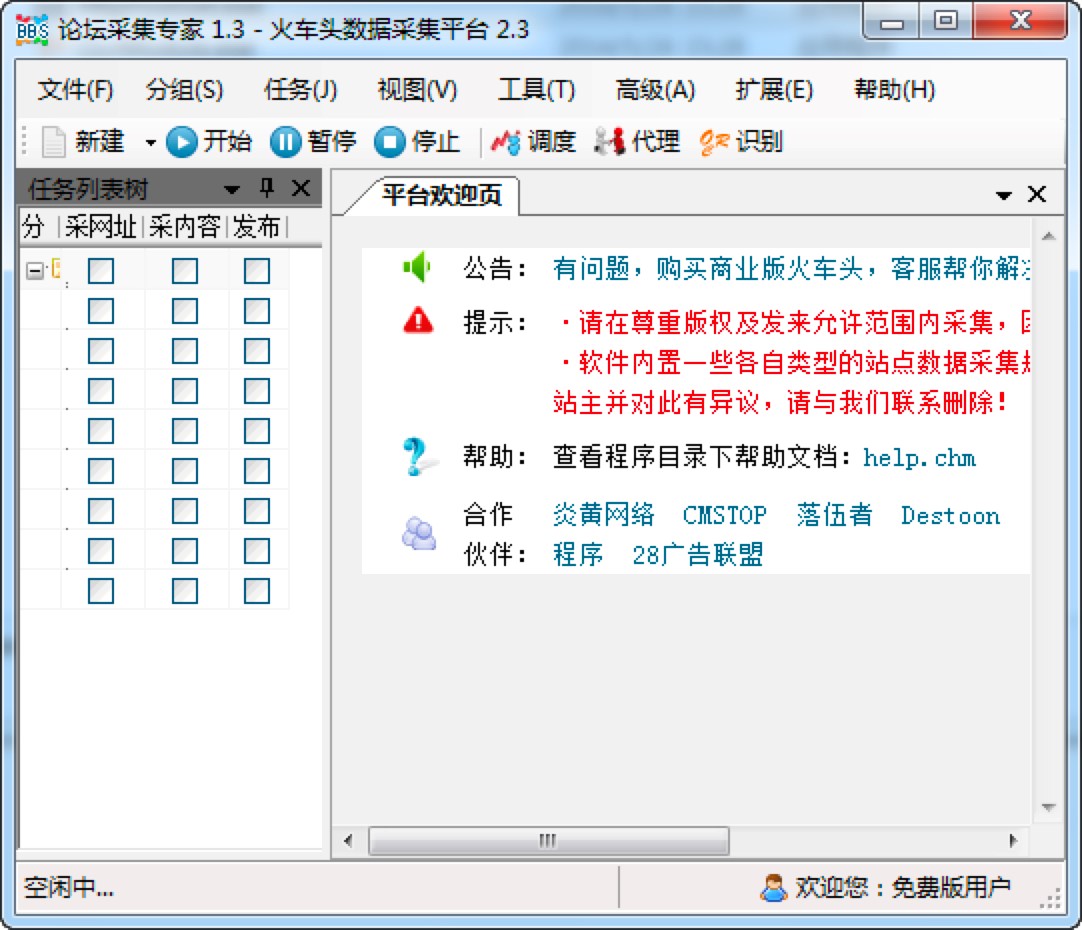The height and width of the screenshot is (930, 1082).
Task: Open the 落伍者 partner link
Action: (x=834, y=515)
